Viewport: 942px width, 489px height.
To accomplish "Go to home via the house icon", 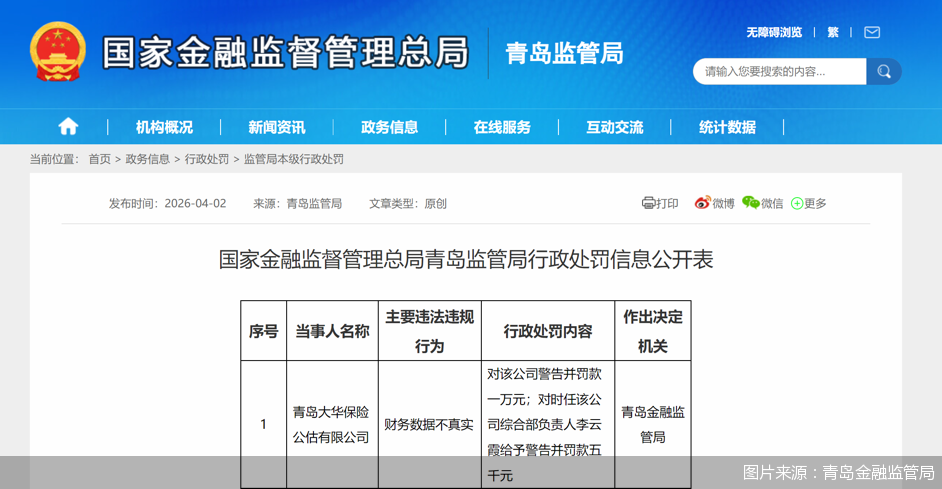I will [x=68, y=126].
